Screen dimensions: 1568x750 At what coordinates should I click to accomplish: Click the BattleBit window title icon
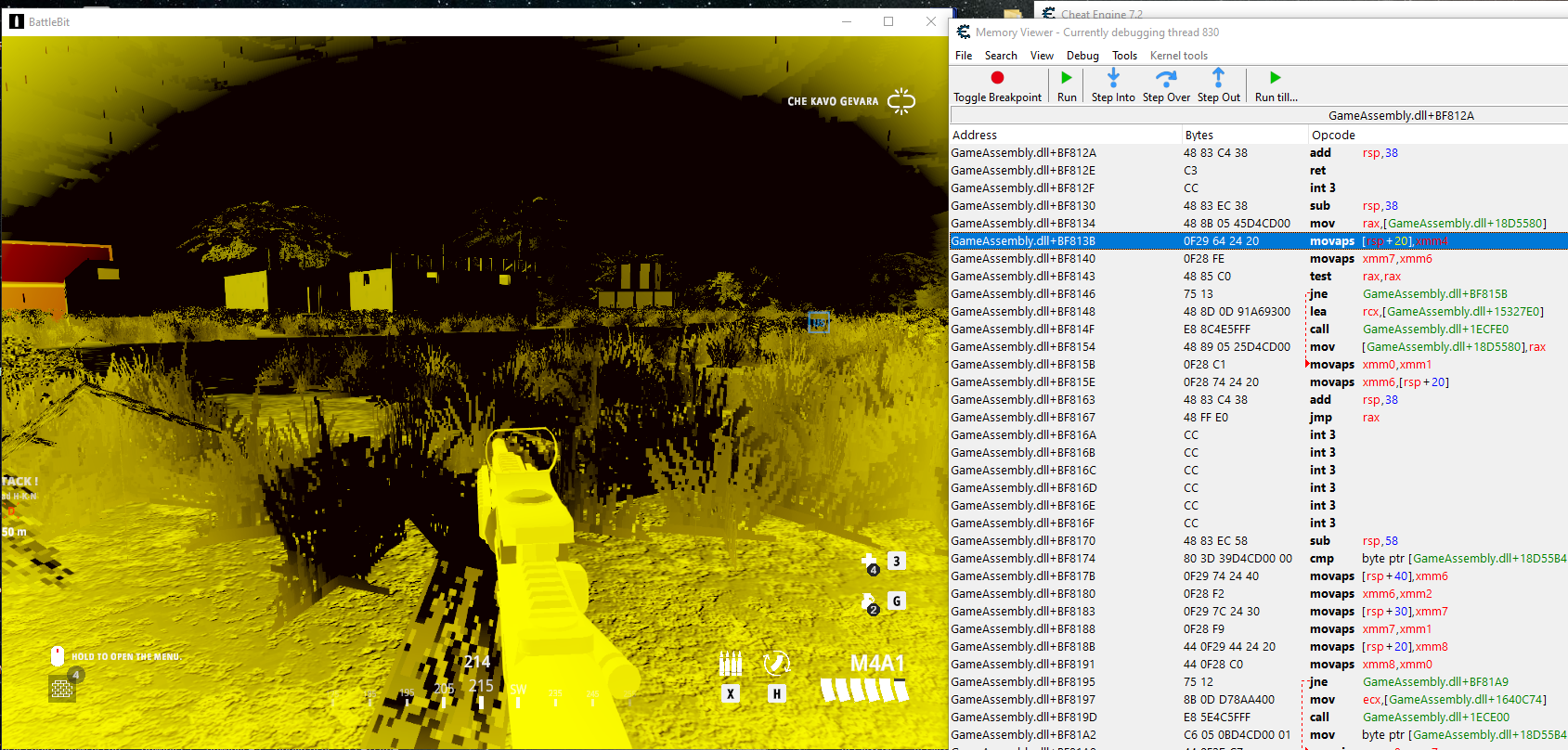click(16, 21)
